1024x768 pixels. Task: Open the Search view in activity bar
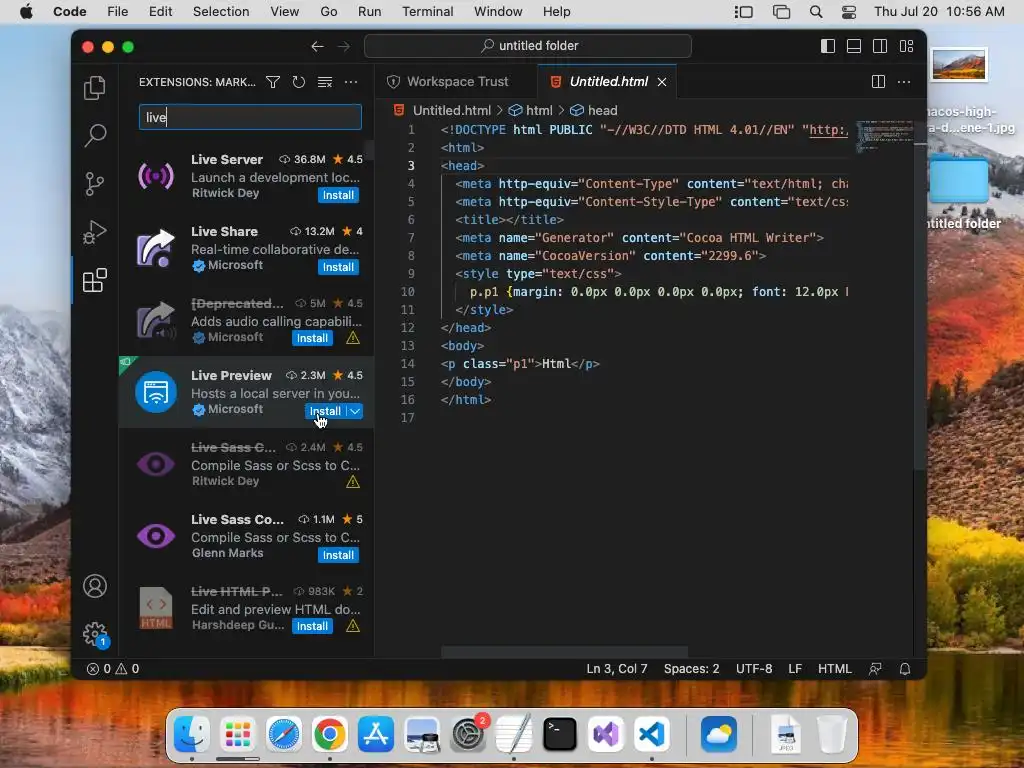95,136
